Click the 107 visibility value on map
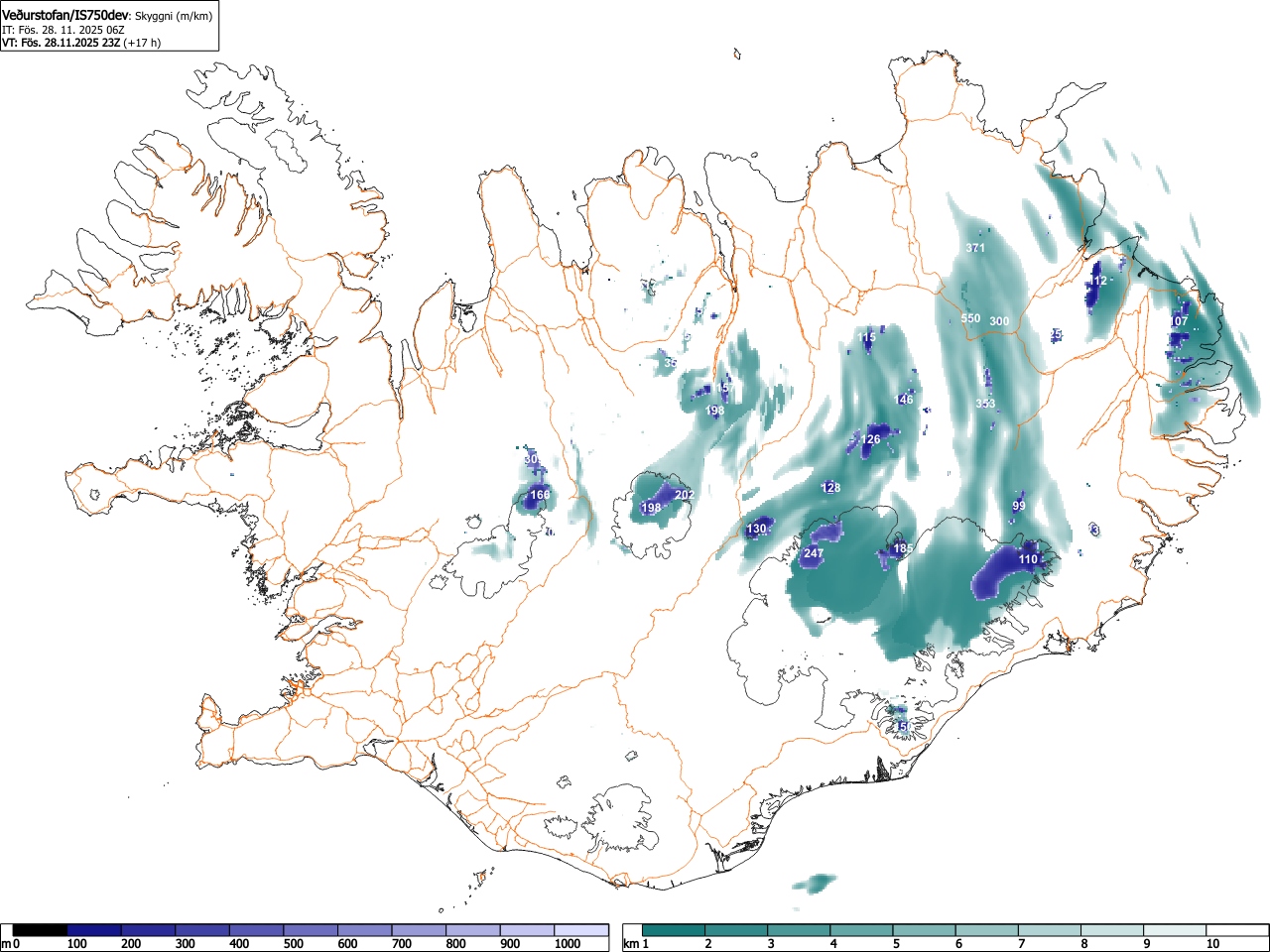The width and height of the screenshot is (1270, 952). click(1179, 321)
